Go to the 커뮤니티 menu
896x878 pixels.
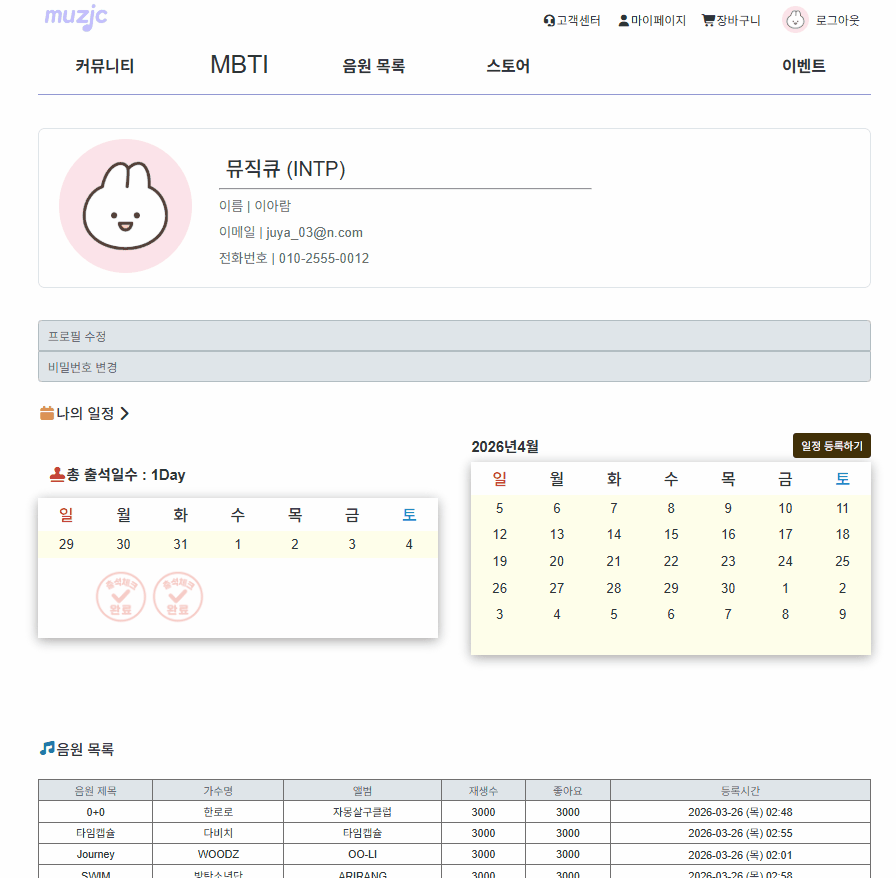[104, 67]
